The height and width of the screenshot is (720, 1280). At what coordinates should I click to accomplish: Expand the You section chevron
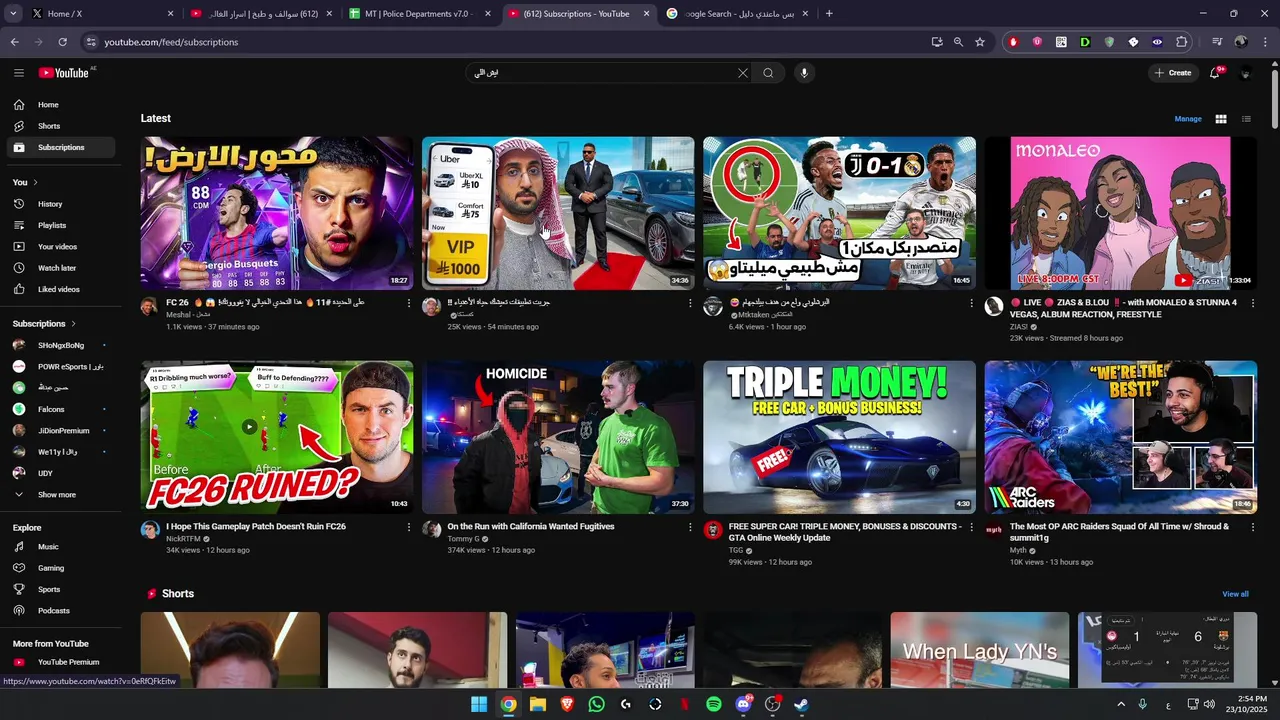(35, 182)
